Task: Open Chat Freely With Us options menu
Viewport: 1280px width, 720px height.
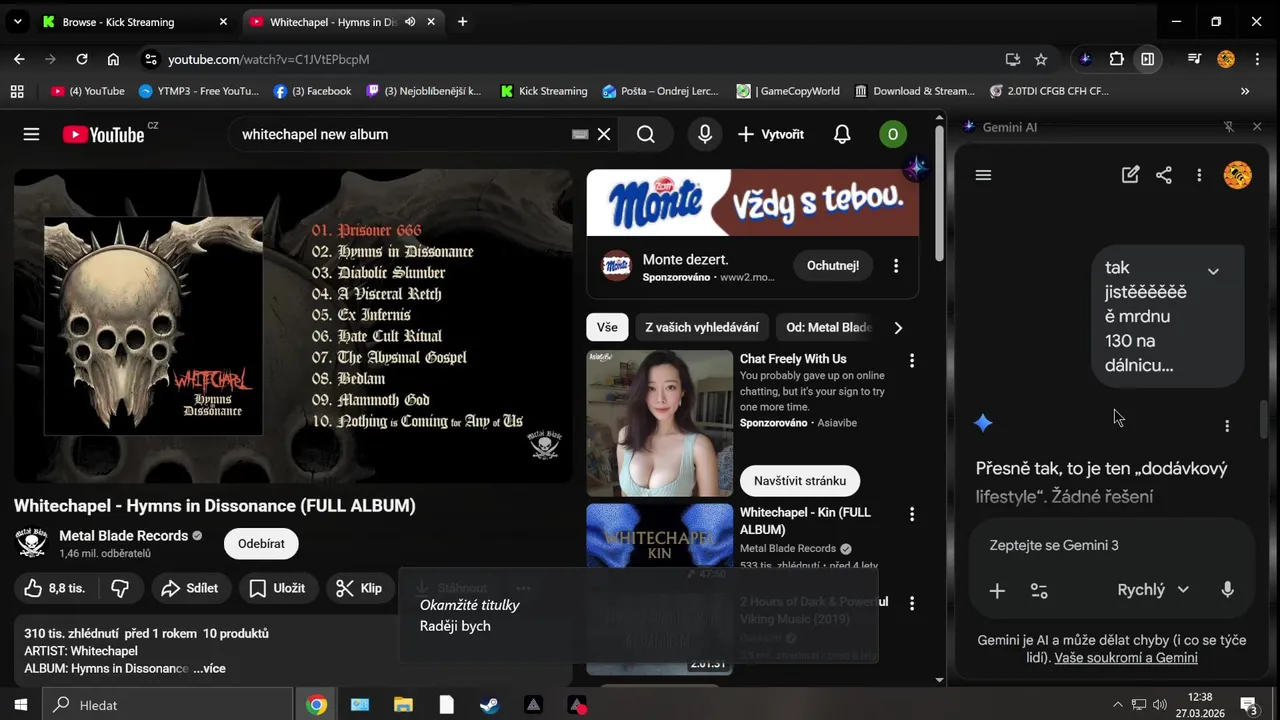Action: (911, 360)
